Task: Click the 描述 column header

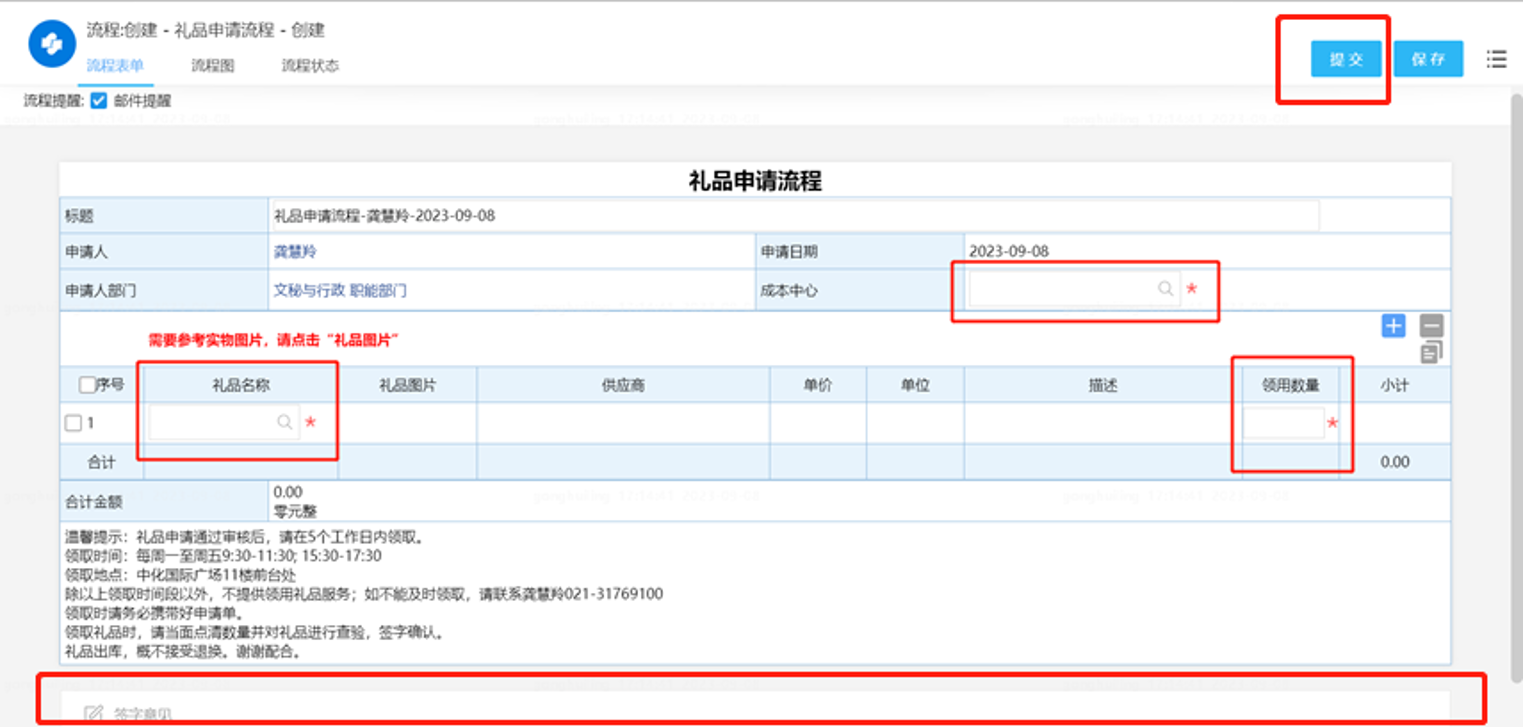Action: pos(1102,385)
